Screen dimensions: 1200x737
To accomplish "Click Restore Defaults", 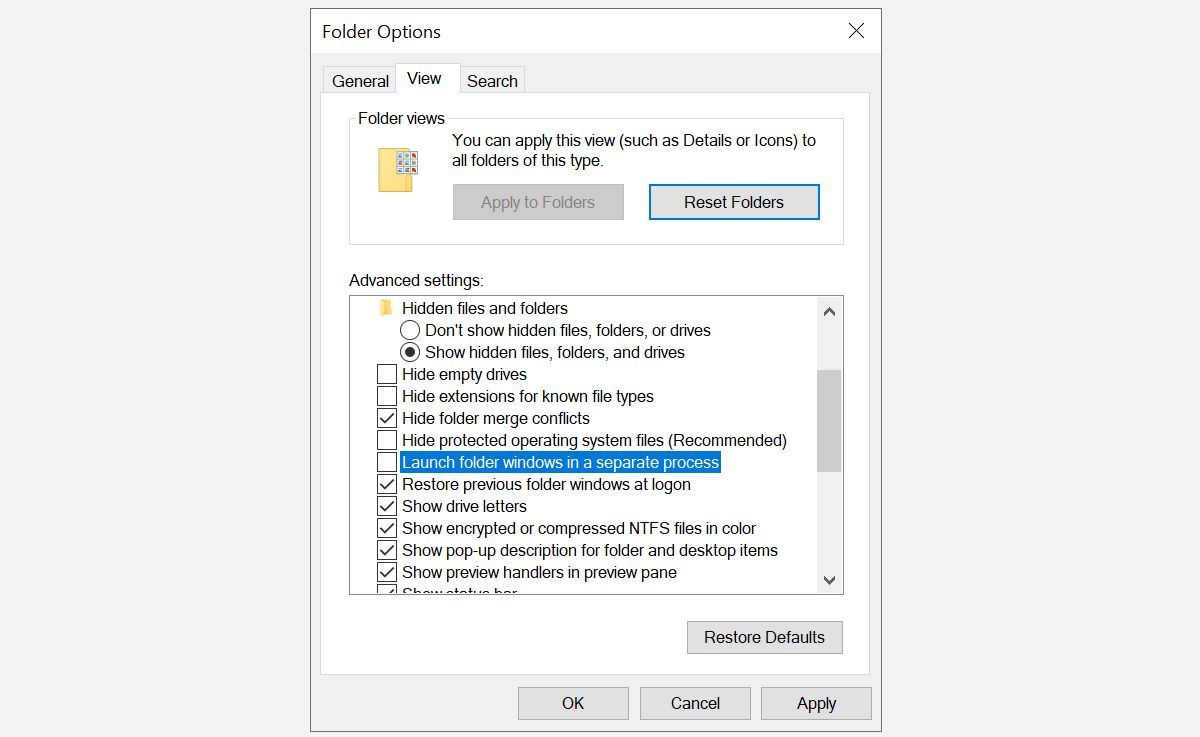I will tap(764, 637).
